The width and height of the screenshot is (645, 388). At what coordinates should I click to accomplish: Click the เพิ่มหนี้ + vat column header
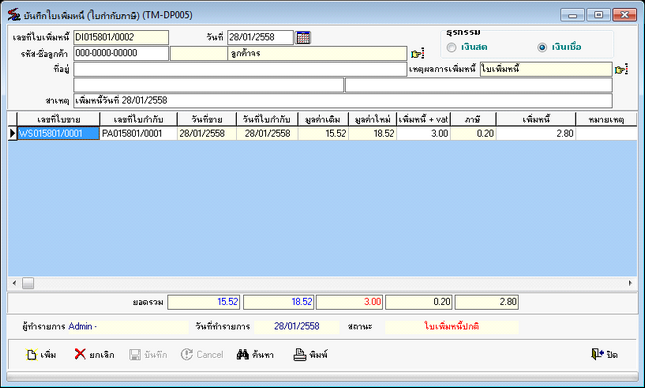(x=424, y=120)
